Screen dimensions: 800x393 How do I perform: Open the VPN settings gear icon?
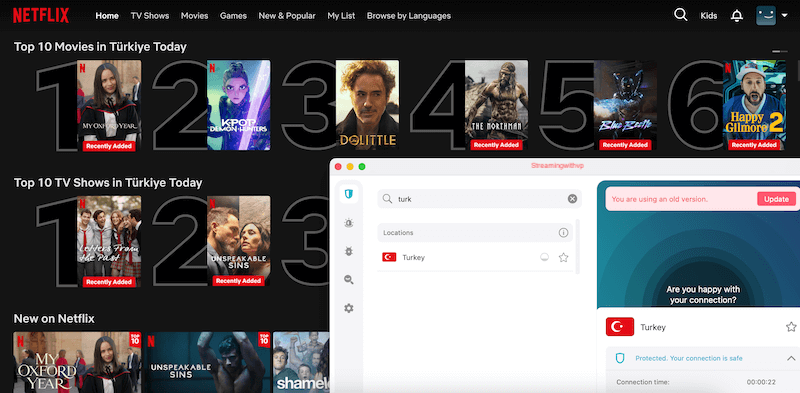[x=348, y=308]
